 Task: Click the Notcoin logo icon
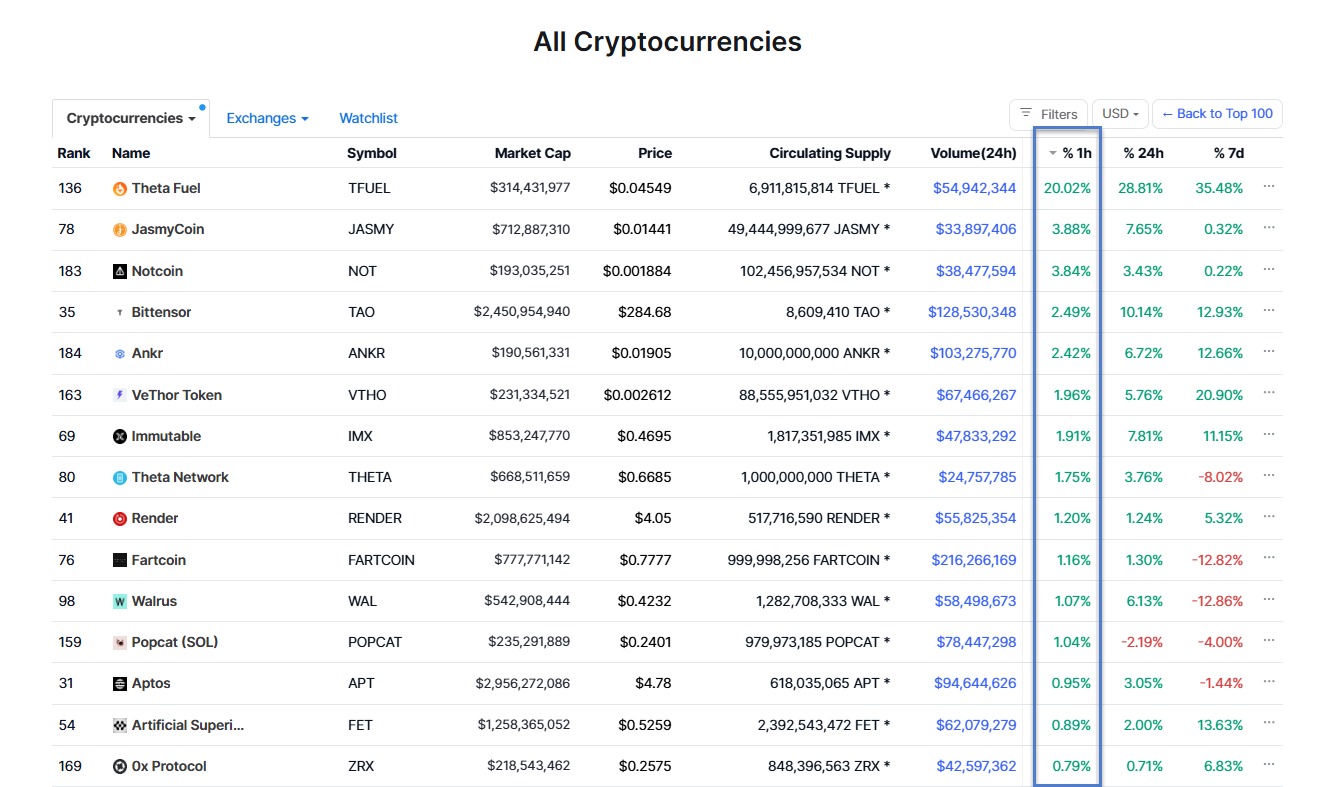coord(120,271)
